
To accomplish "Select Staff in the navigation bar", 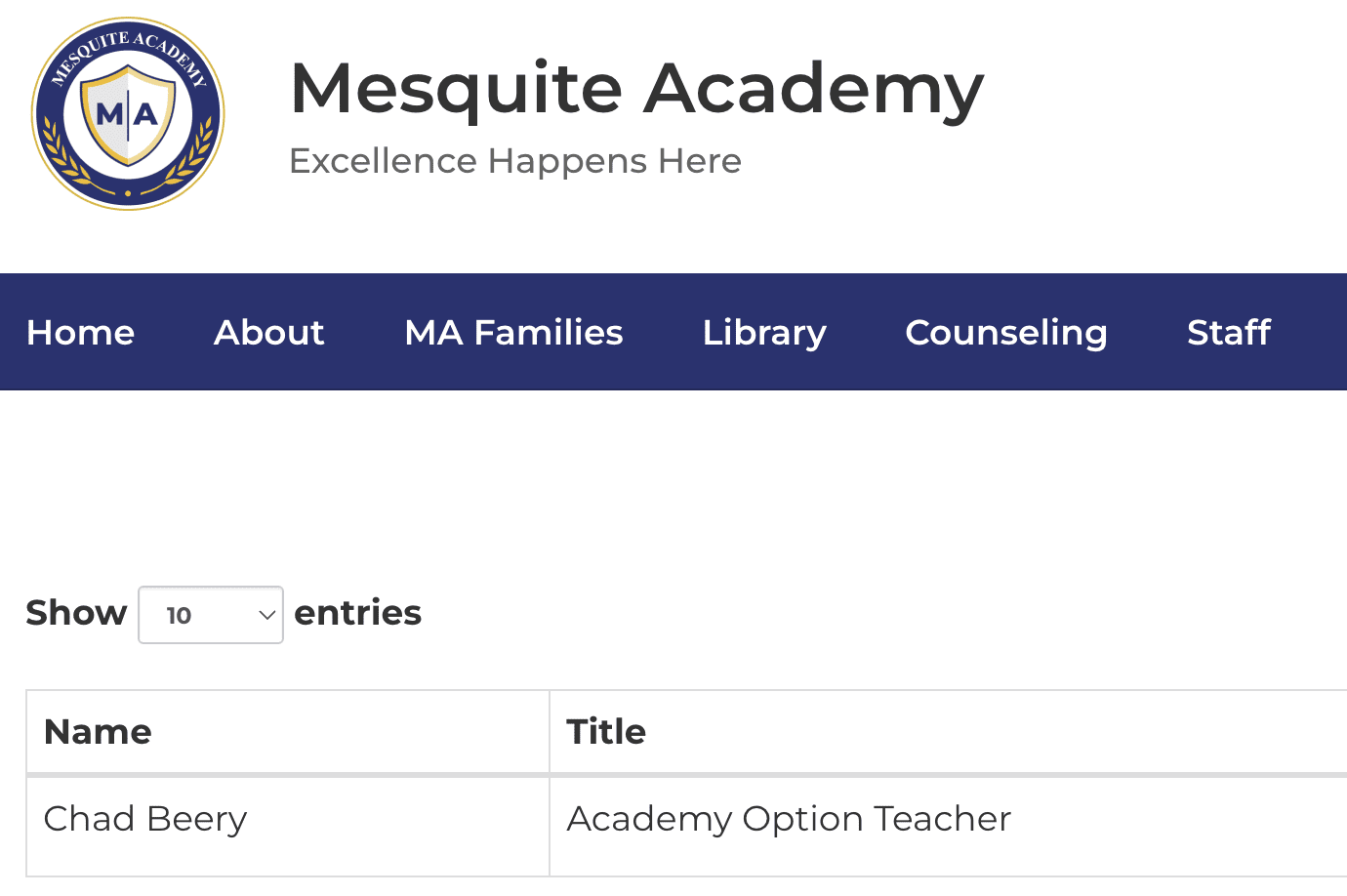I will 1229,333.
